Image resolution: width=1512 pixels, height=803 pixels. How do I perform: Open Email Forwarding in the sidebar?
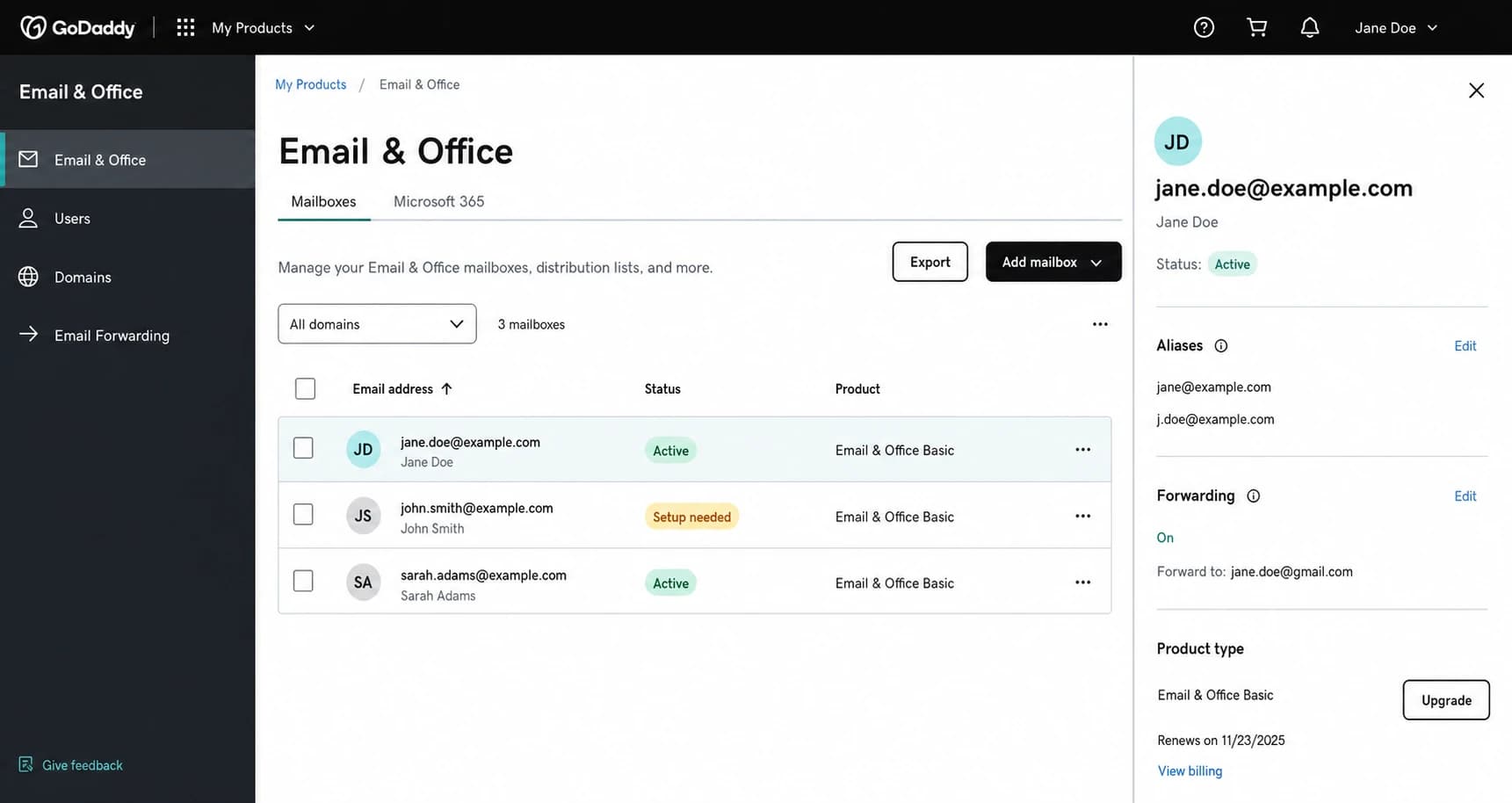point(127,335)
